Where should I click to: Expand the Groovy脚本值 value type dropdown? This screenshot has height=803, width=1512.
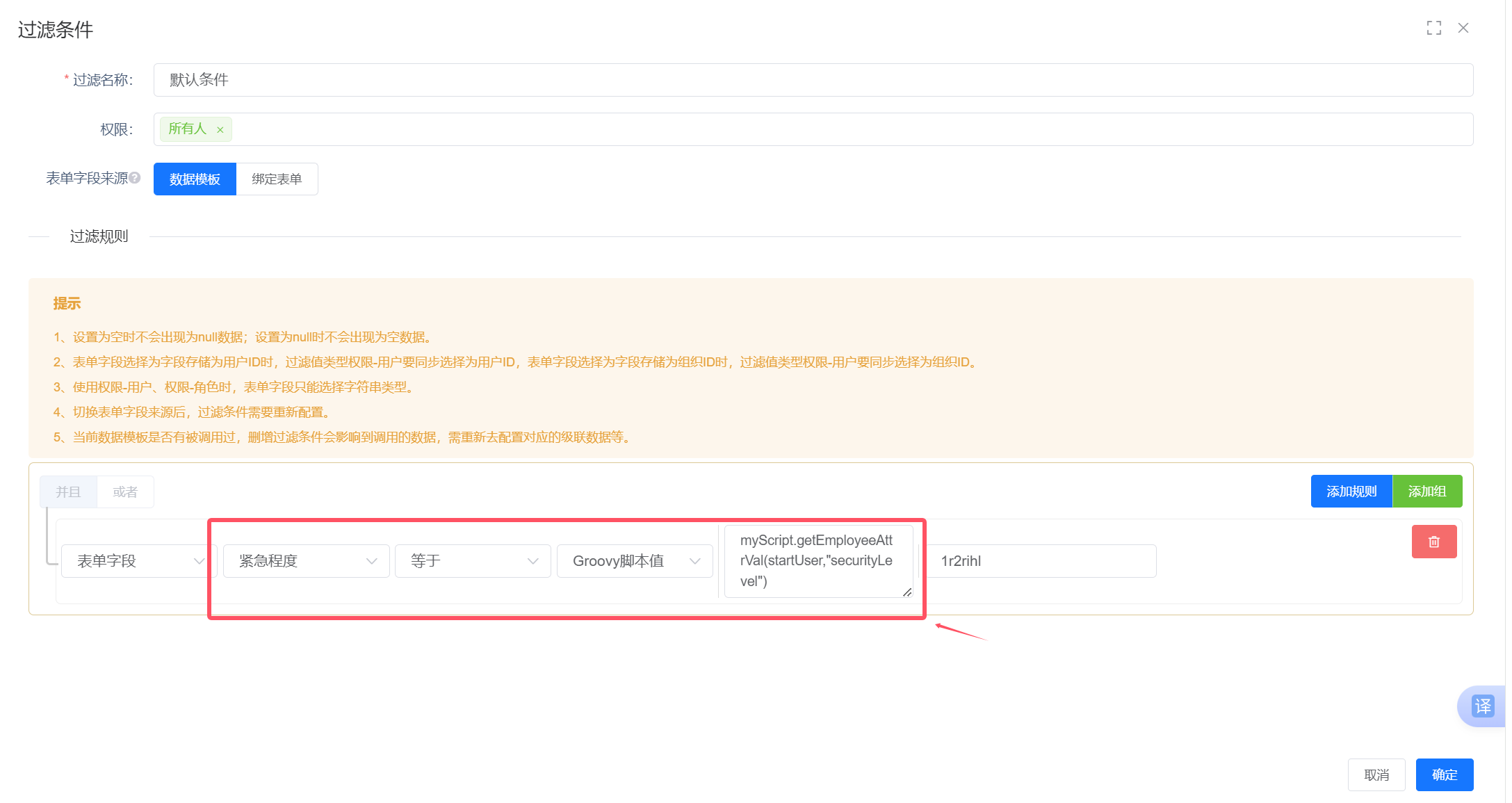635,561
